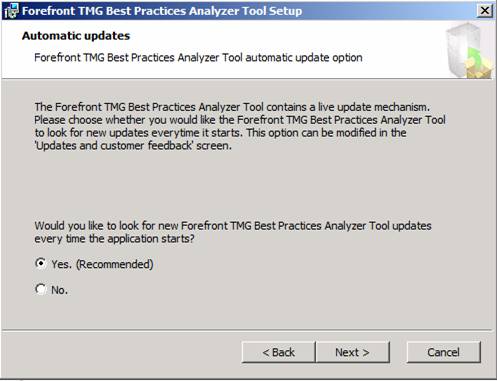Click the 'Automatic updates' heading

(76, 36)
